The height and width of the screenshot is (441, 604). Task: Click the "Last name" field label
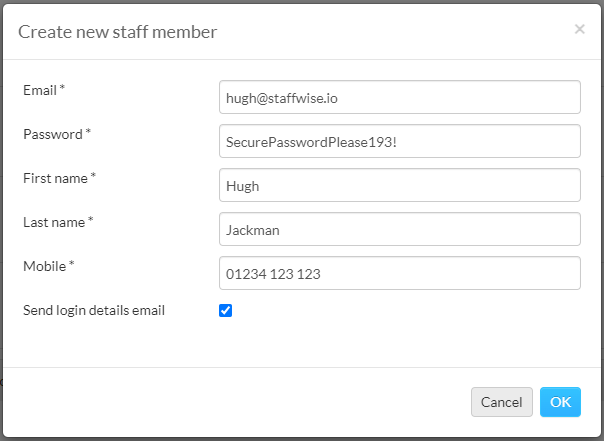click(54, 222)
